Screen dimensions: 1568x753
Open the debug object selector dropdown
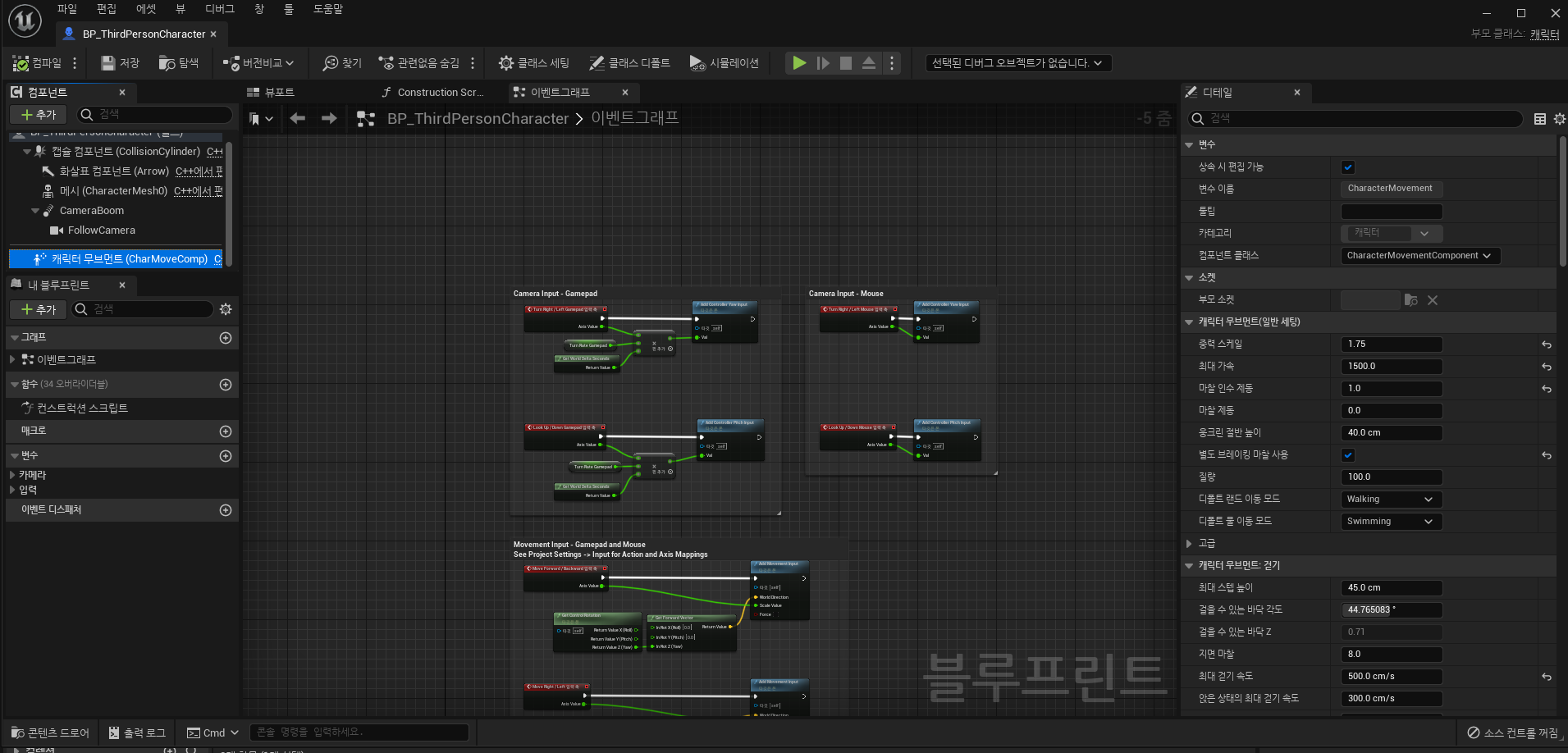(1017, 63)
